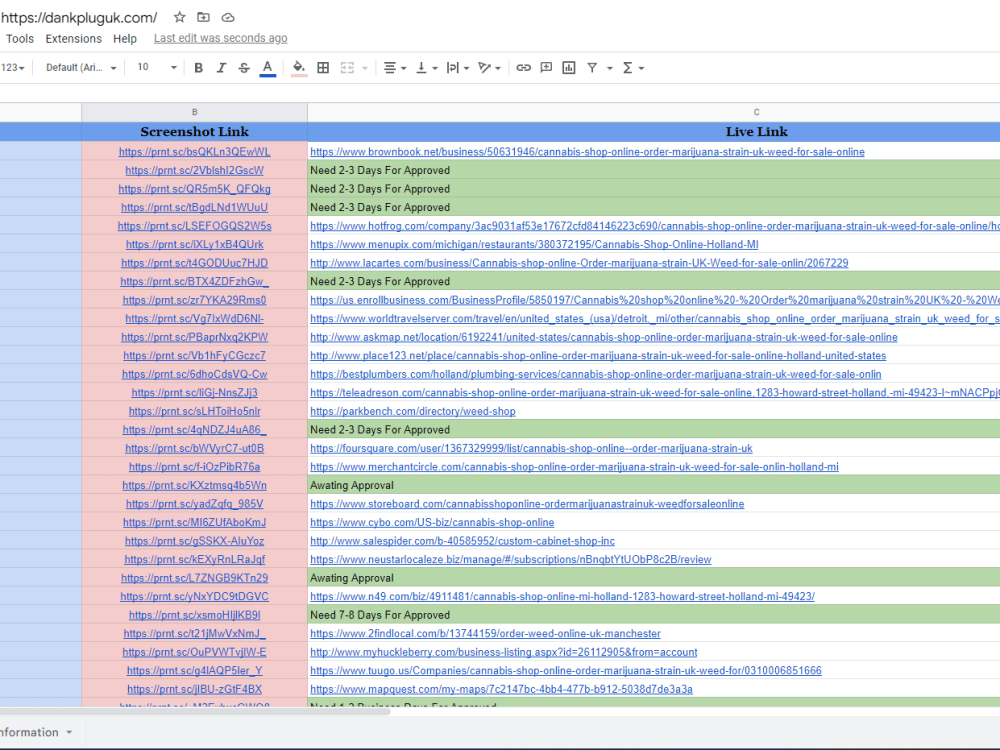Open the borders tool
This screenshot has height=750, width=1000.
click(323, 68)
